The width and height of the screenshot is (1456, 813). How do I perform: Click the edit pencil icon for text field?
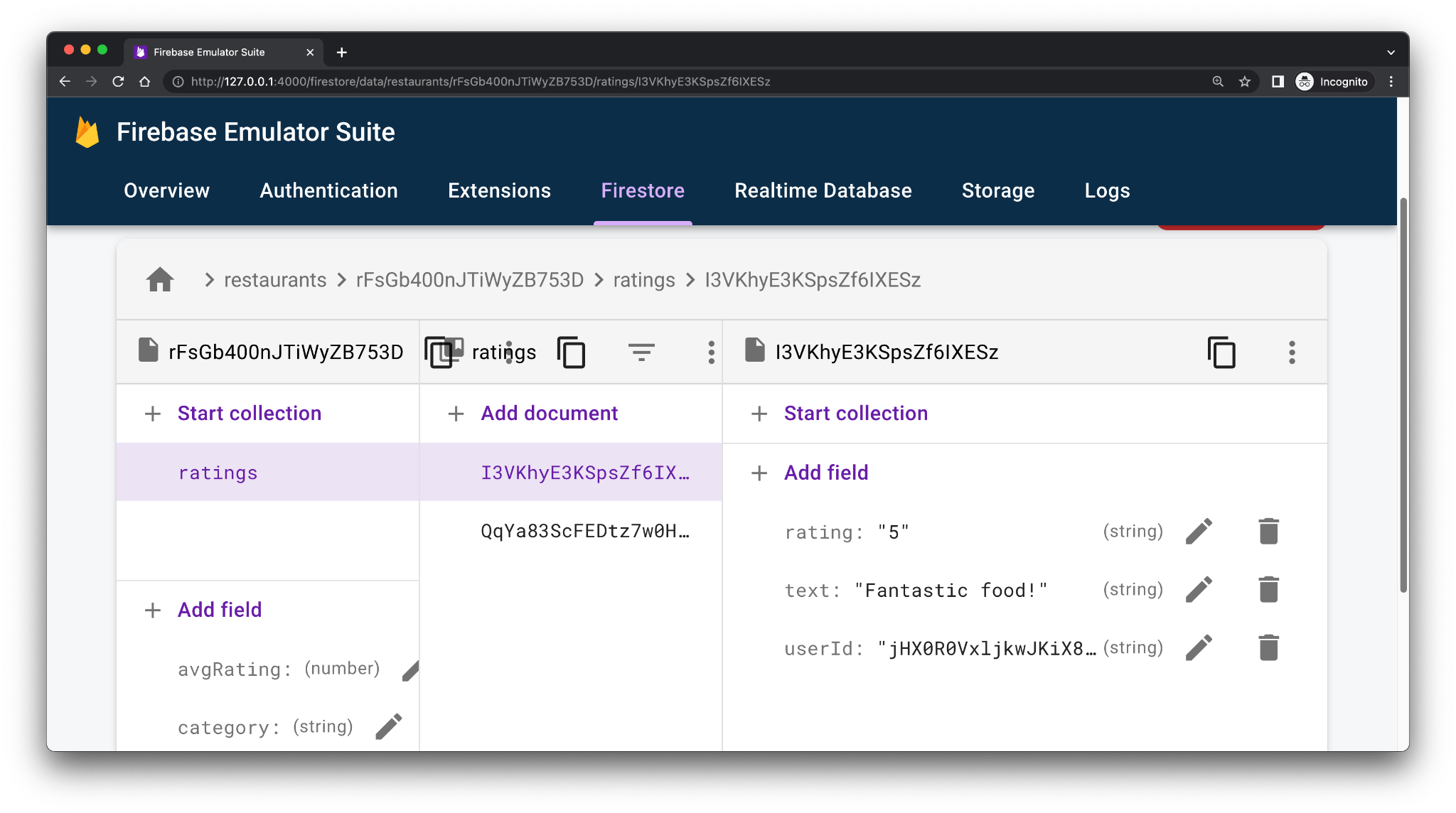tap(1201, 590)
